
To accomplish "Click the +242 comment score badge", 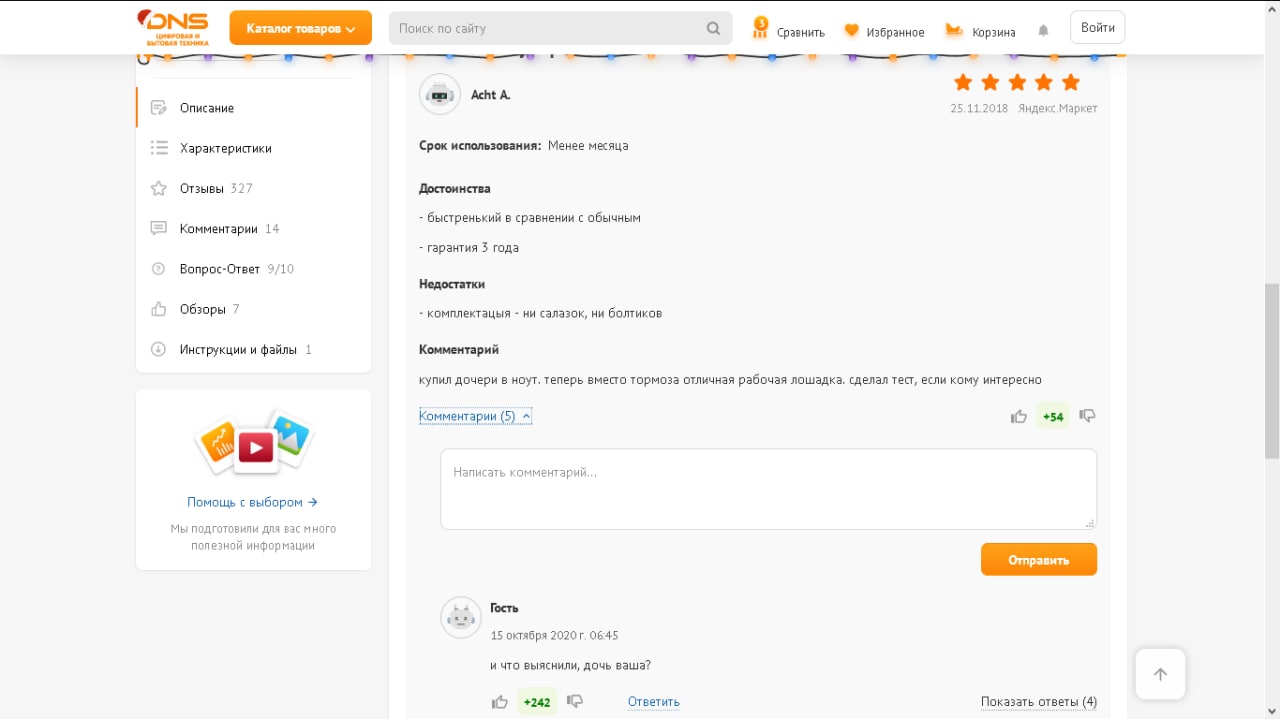I will [537, 702].
